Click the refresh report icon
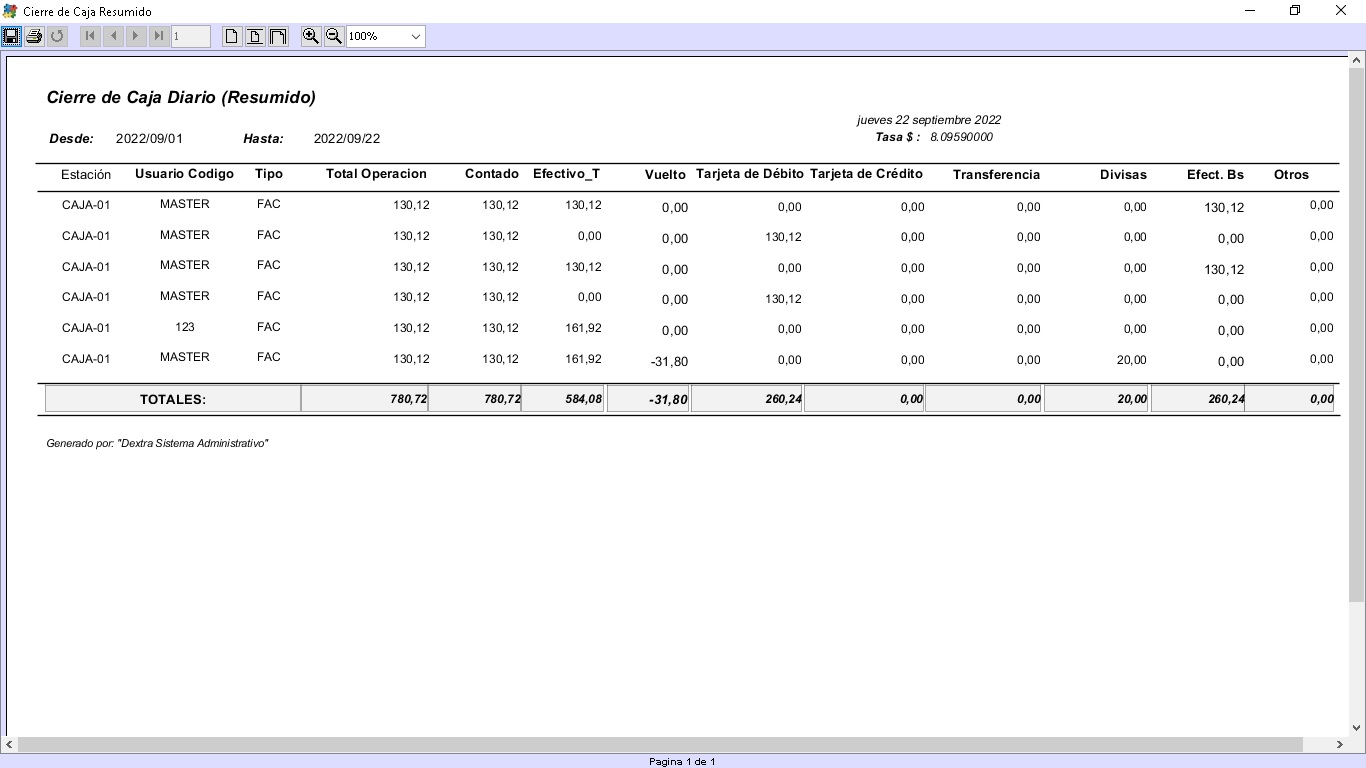The image size is (1366, 768). 57,36
